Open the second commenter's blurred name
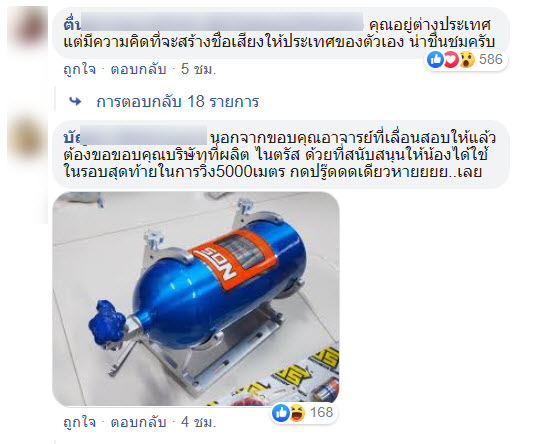547x444 pixels. [x=135, y=136]
